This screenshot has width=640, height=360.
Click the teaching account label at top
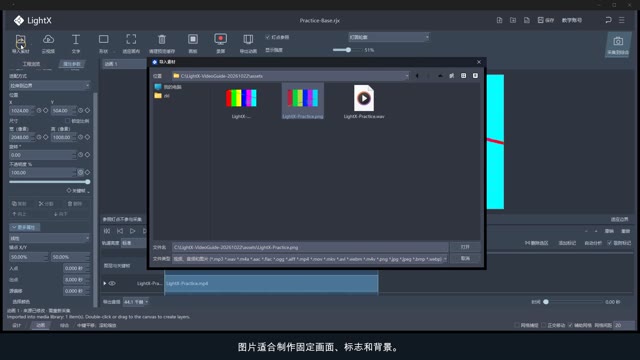572,20
